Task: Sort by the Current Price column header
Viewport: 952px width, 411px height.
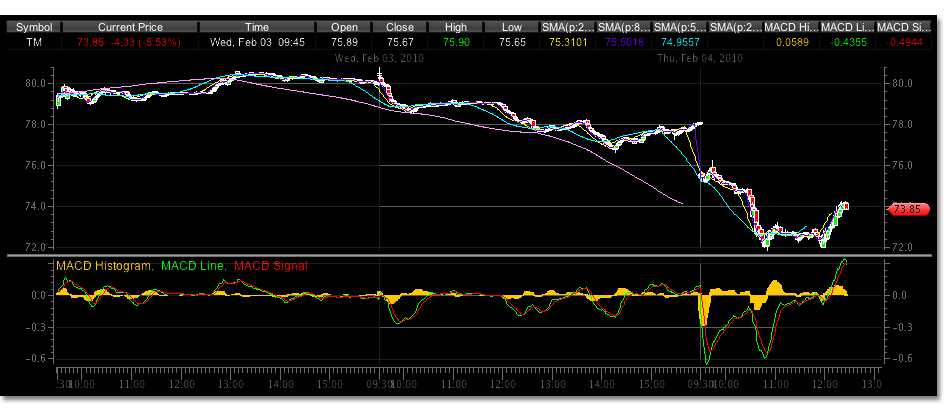Action: [x=122, y=27]
